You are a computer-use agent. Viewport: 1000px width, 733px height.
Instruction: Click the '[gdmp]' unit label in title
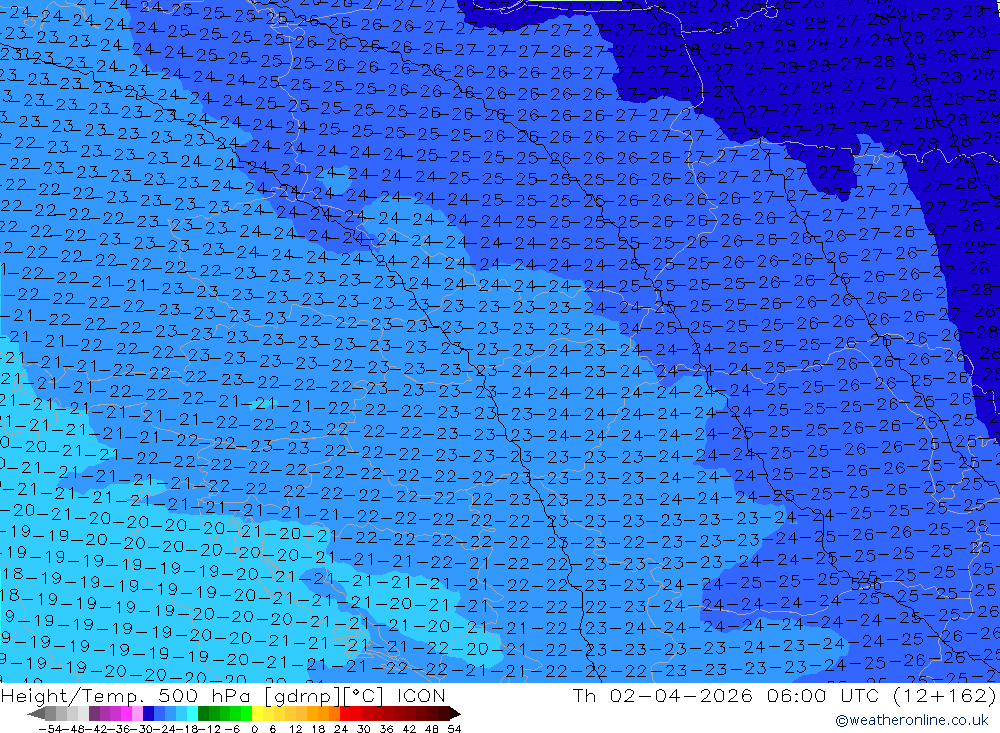tap(304, 695)
